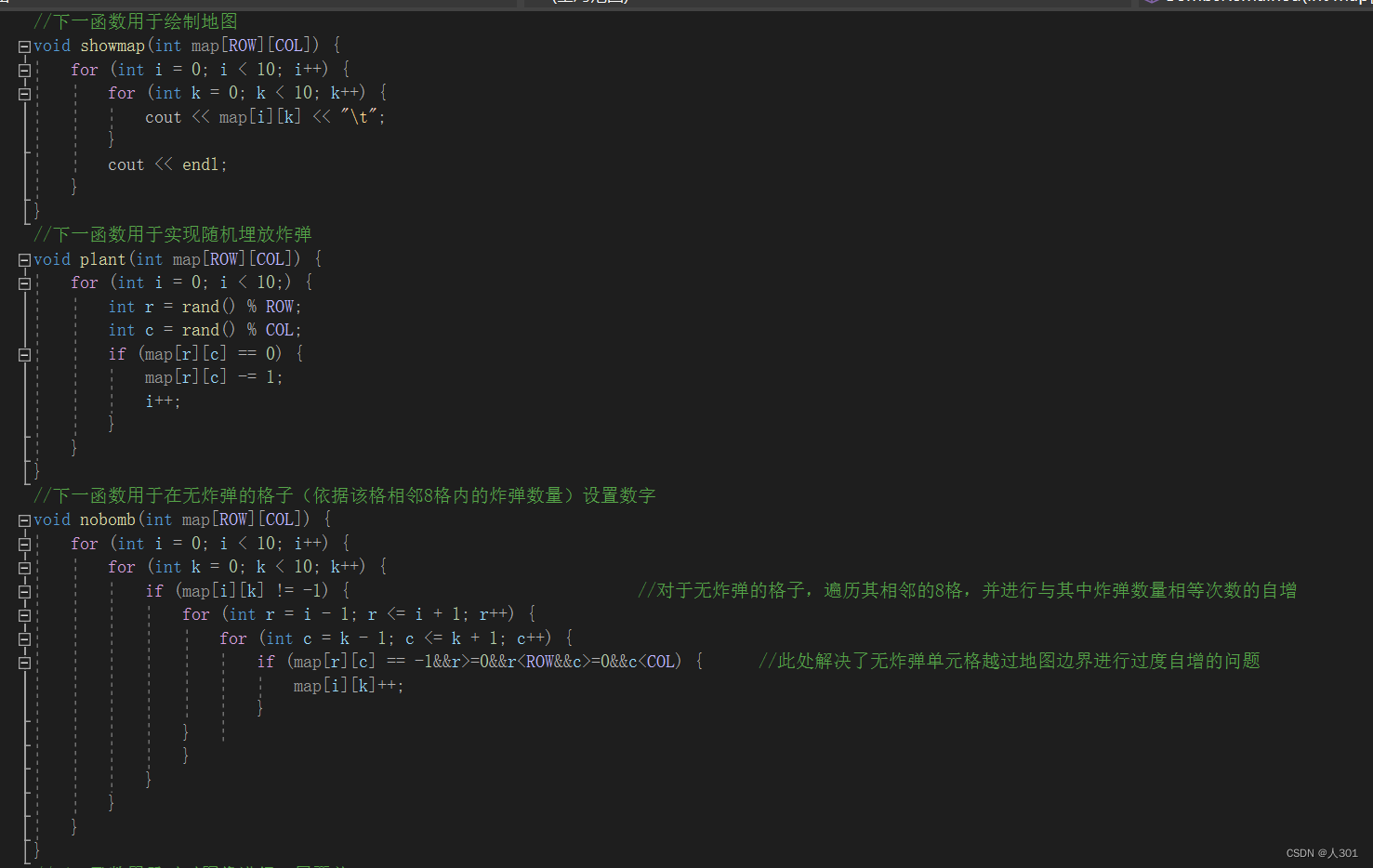This screenshot has width=1373, height=868.
Task: Click the comment above the nobomb function
Action: click(x=345, y=495)
